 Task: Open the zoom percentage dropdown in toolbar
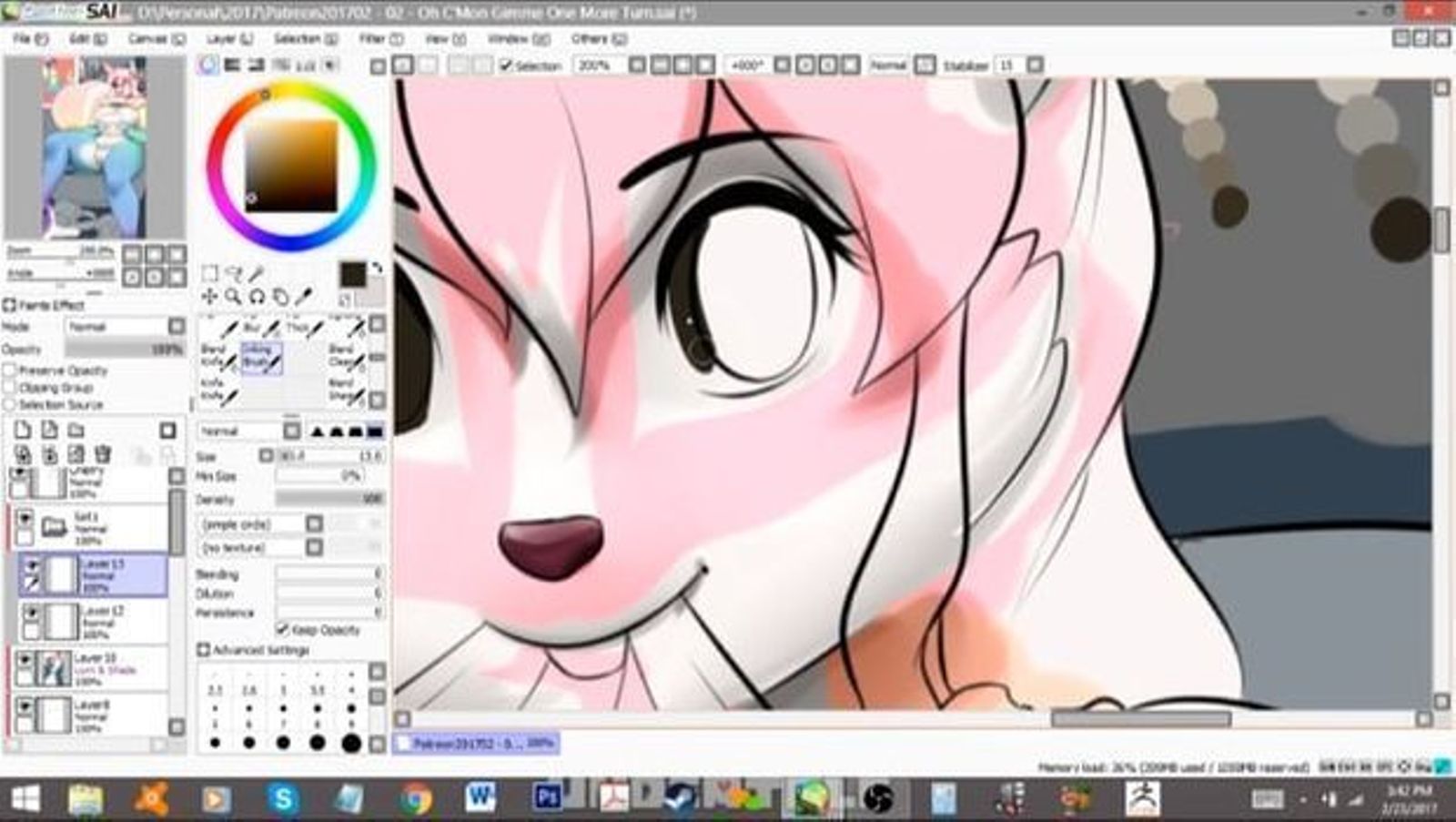point(637,66)
